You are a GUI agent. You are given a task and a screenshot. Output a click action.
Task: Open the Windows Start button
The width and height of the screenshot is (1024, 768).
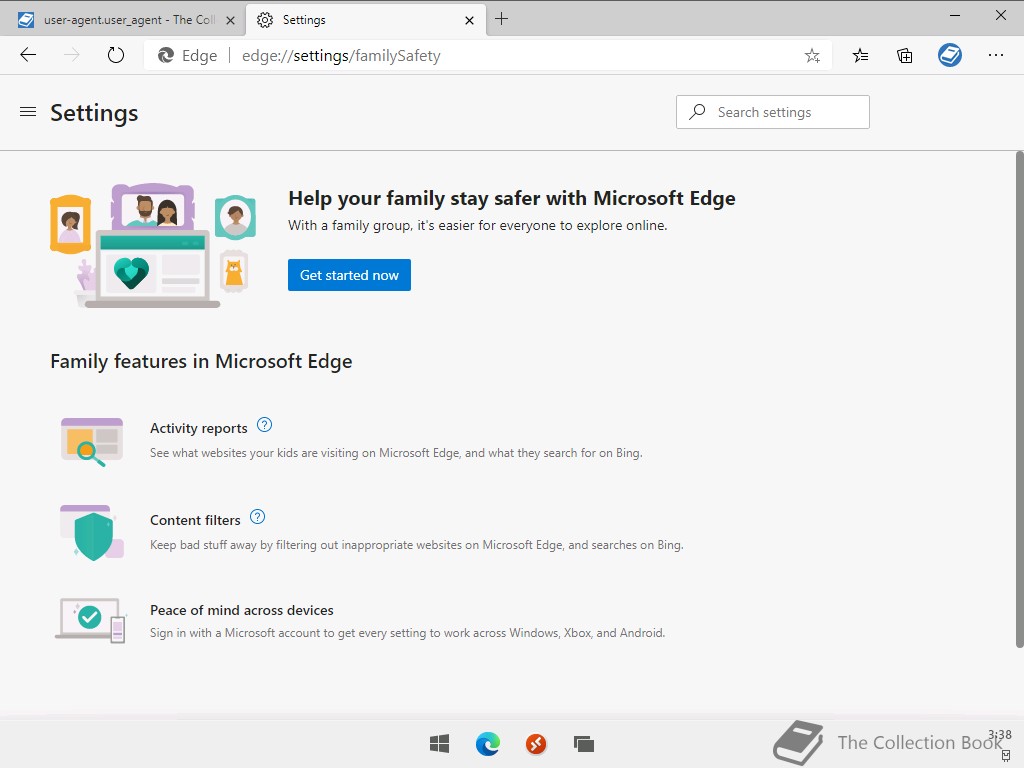click(x=439, y=744)
